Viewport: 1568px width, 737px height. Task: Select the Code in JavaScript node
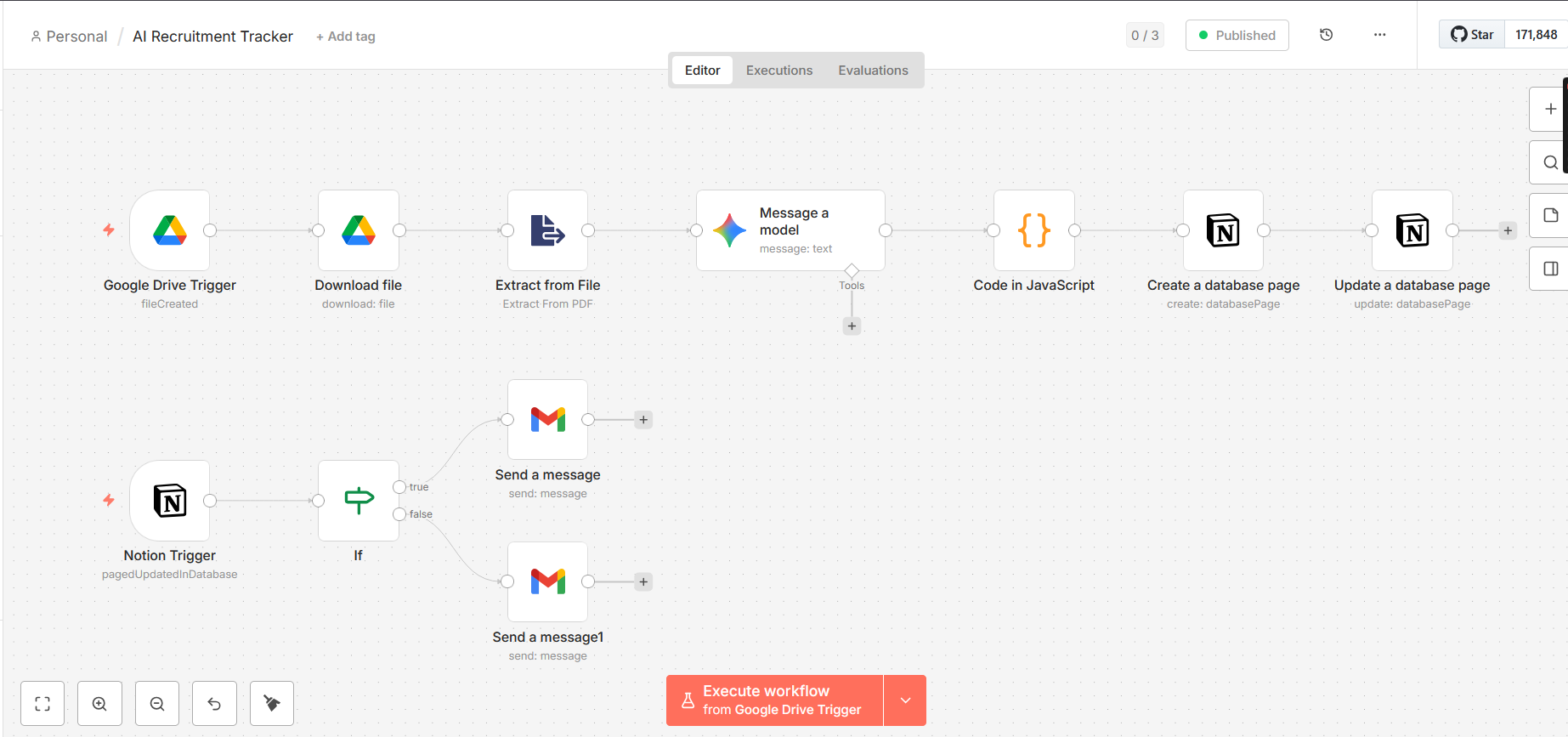tap(1034, 230)
